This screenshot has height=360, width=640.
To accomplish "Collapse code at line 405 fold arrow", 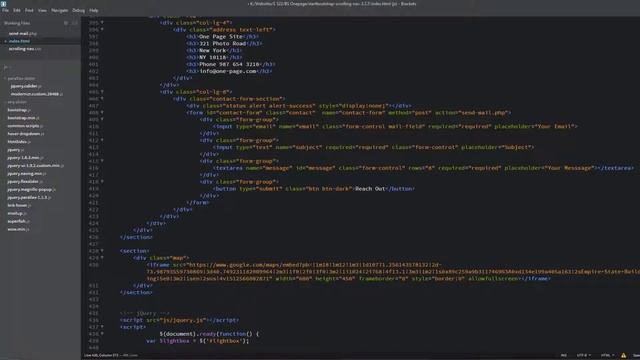I will pos(102,92).
